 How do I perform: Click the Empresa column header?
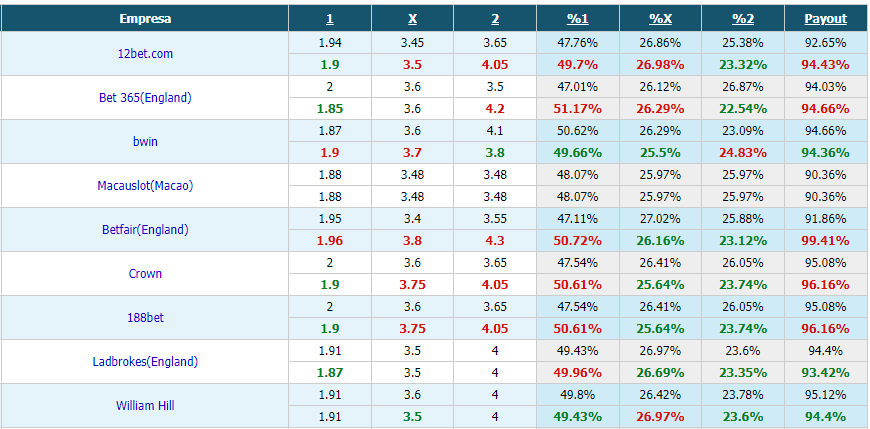tap(145, 19)
